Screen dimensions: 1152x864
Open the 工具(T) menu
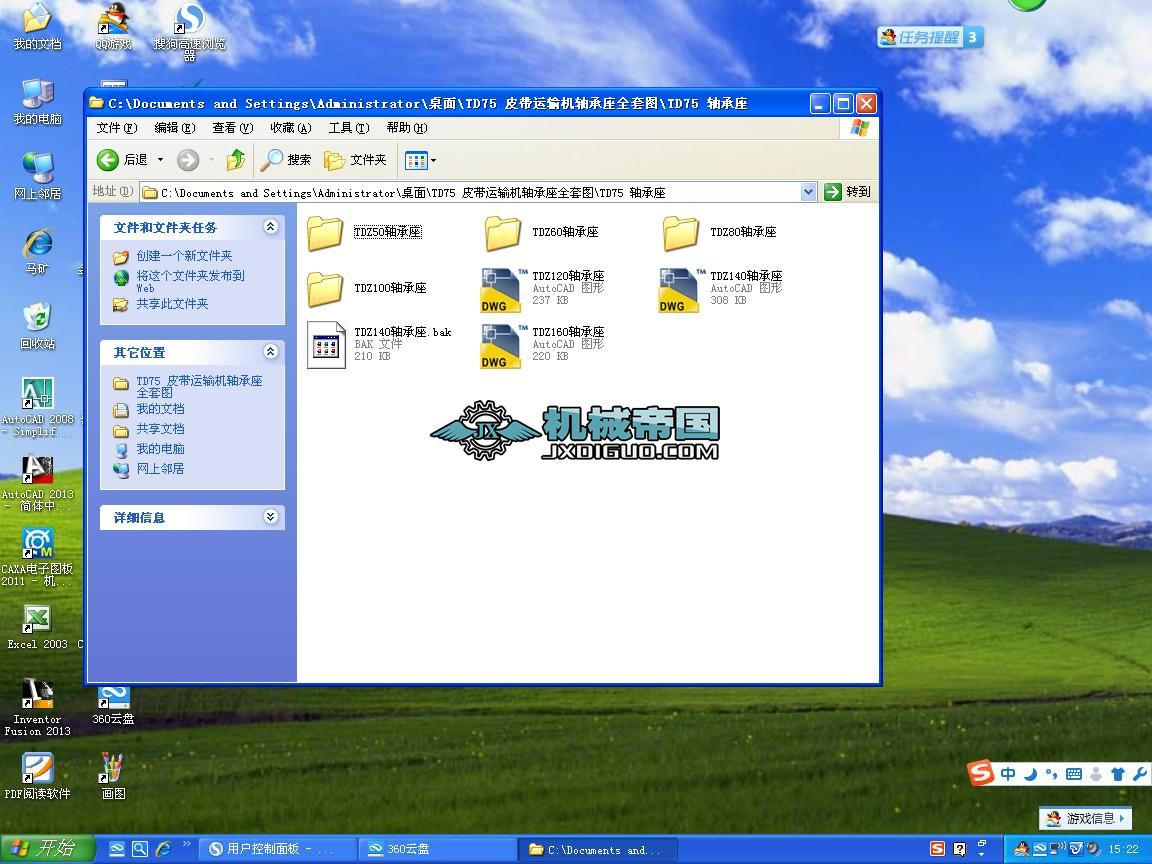coord(349,128)
